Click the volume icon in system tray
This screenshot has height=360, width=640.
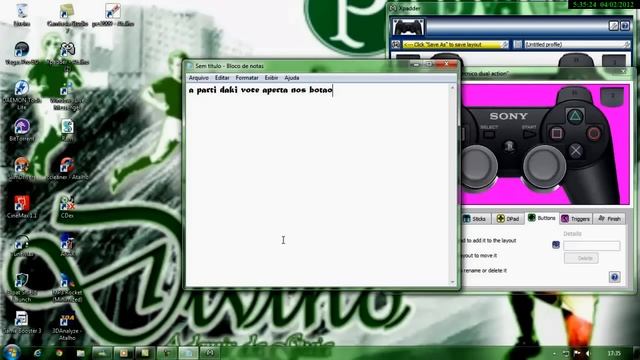click(588, 353)
